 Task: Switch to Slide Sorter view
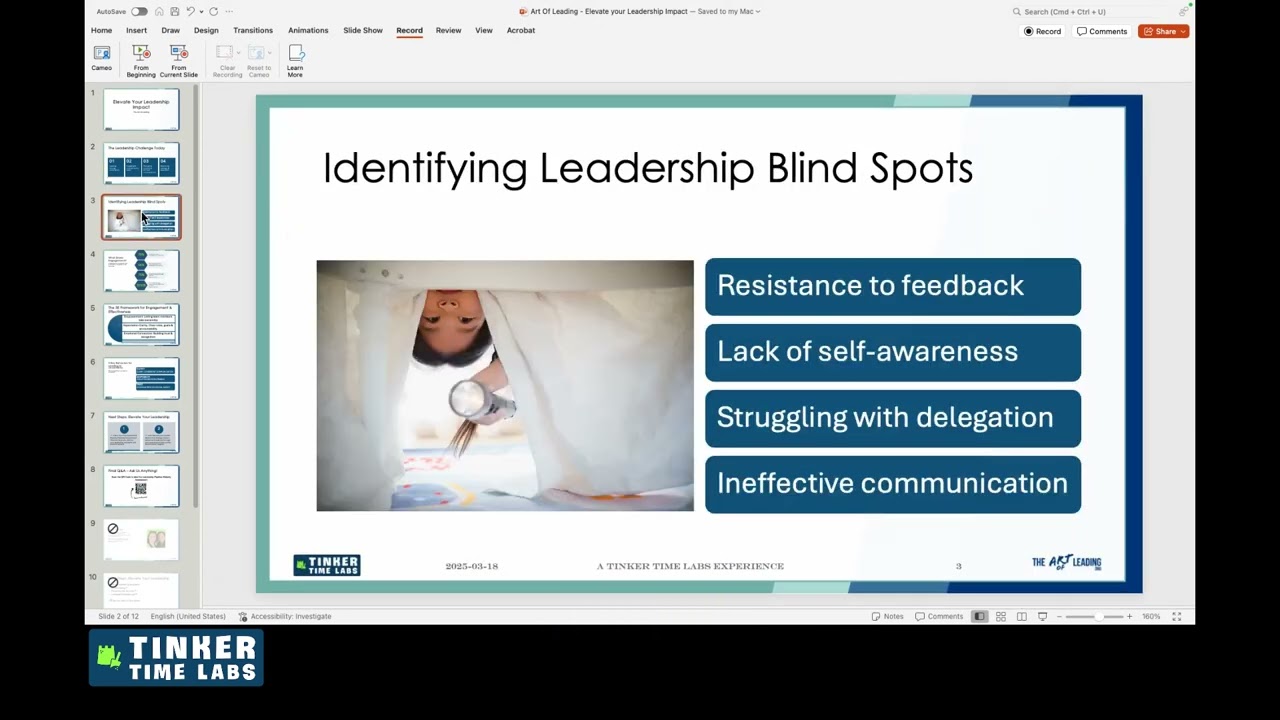click(1000, 616)
